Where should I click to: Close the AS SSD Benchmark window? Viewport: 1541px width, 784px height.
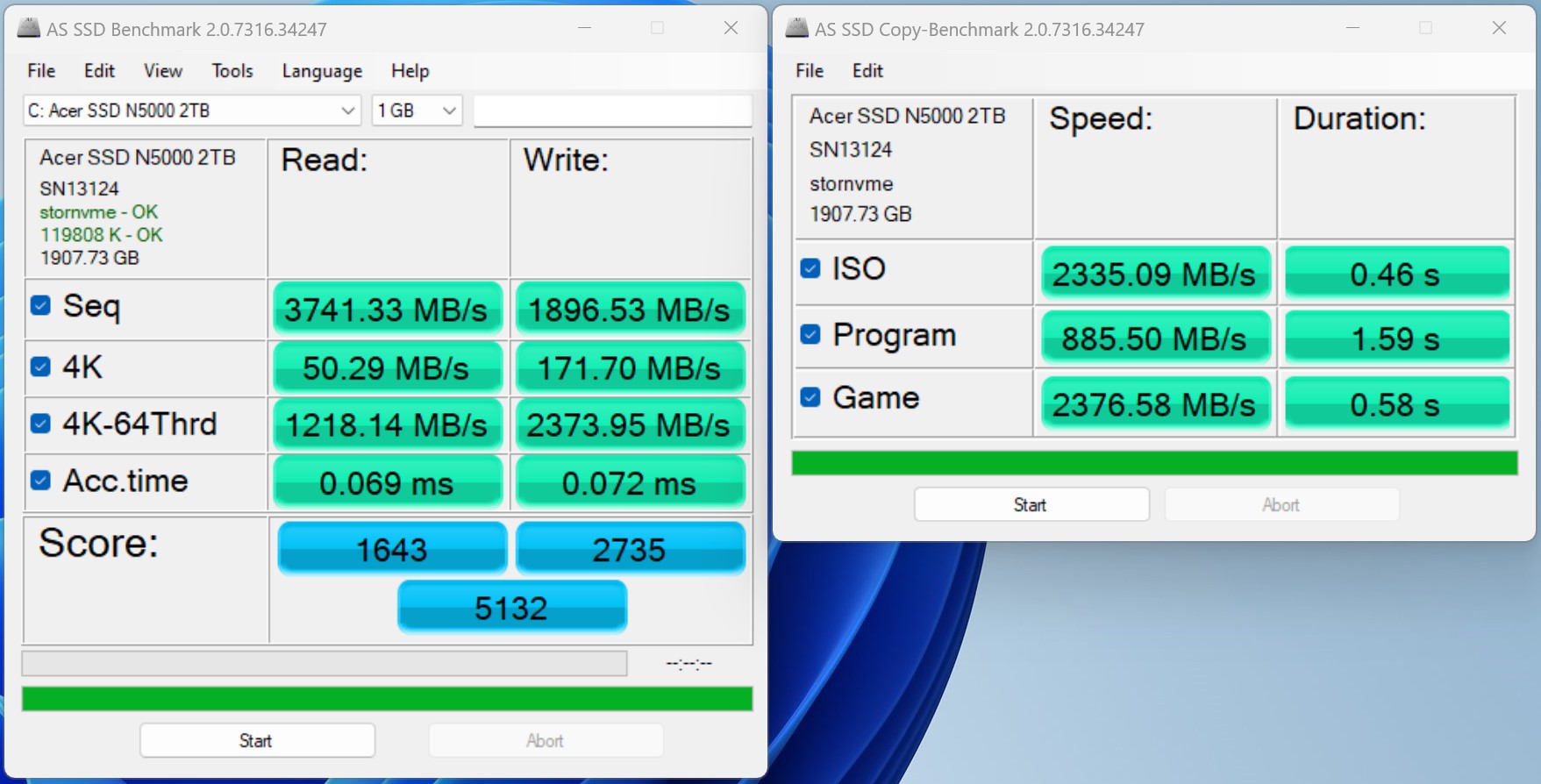coord(731,28)
